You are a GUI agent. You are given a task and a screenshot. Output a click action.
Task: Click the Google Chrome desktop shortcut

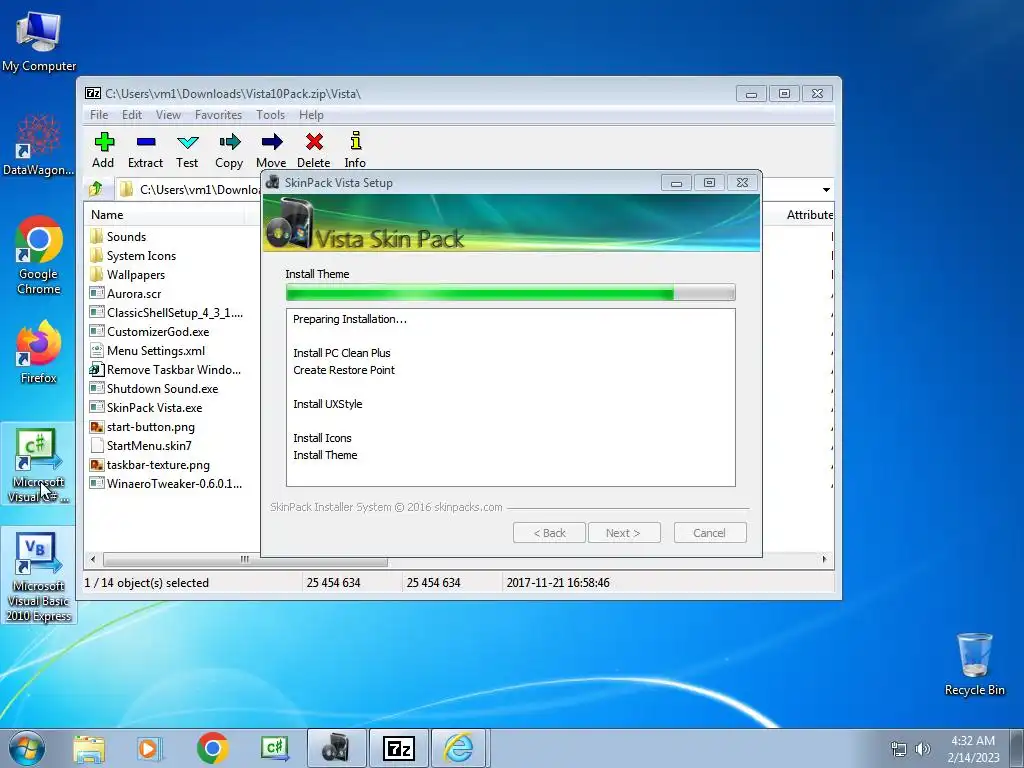point(39,255)
